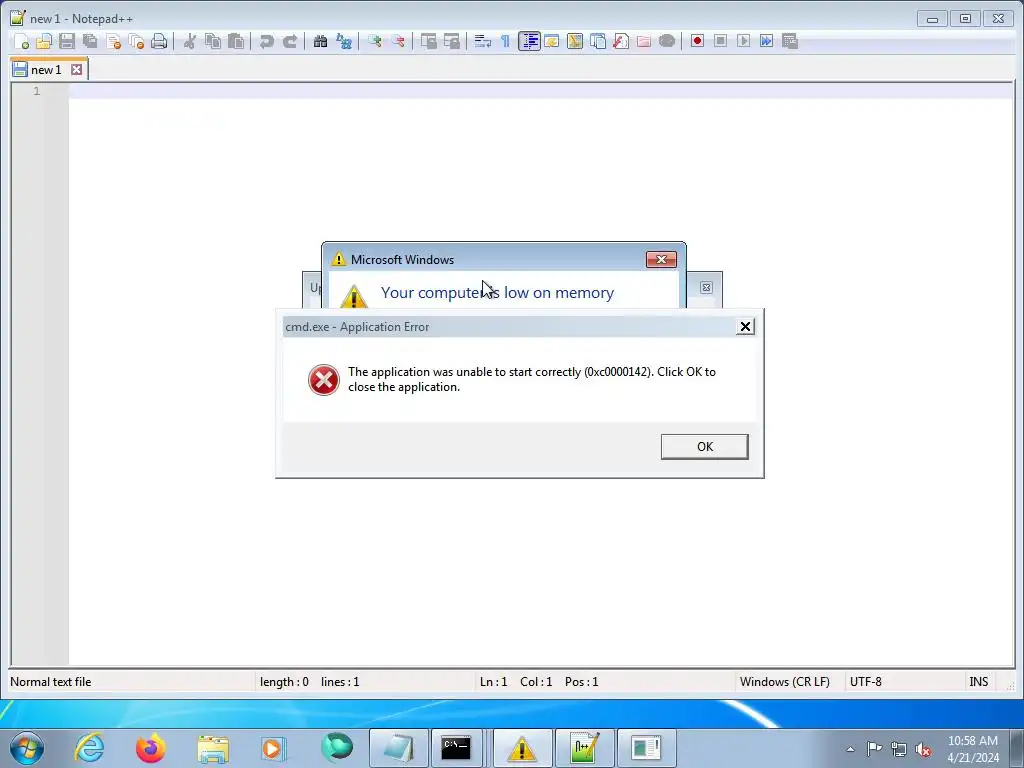
Task: Toggle synchronize horizontal scrolling icon
Action: (x=451, y=42)
